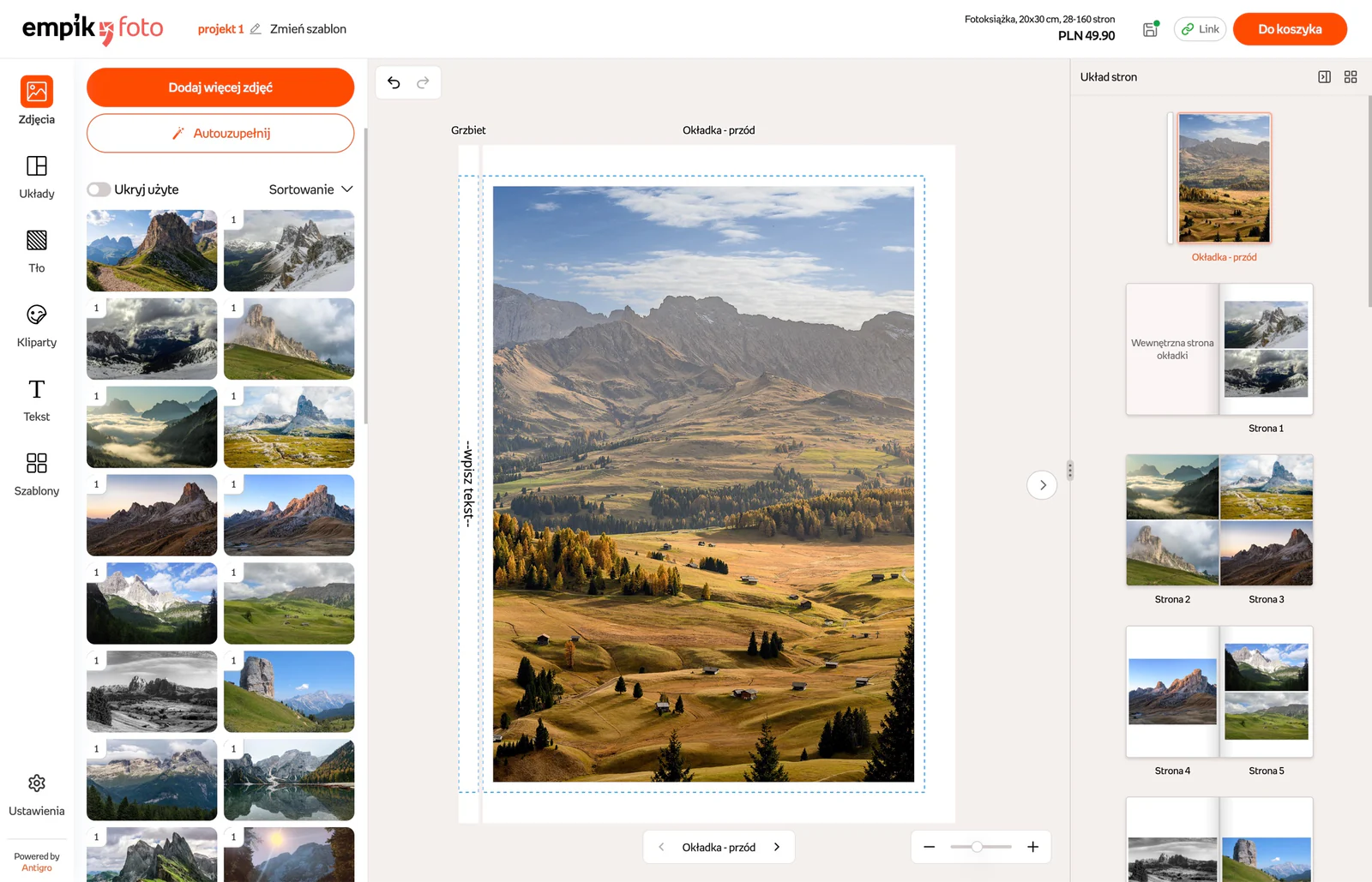Click the spine text '--wpisz tekst--'
1372x882 pixels.
468,484
